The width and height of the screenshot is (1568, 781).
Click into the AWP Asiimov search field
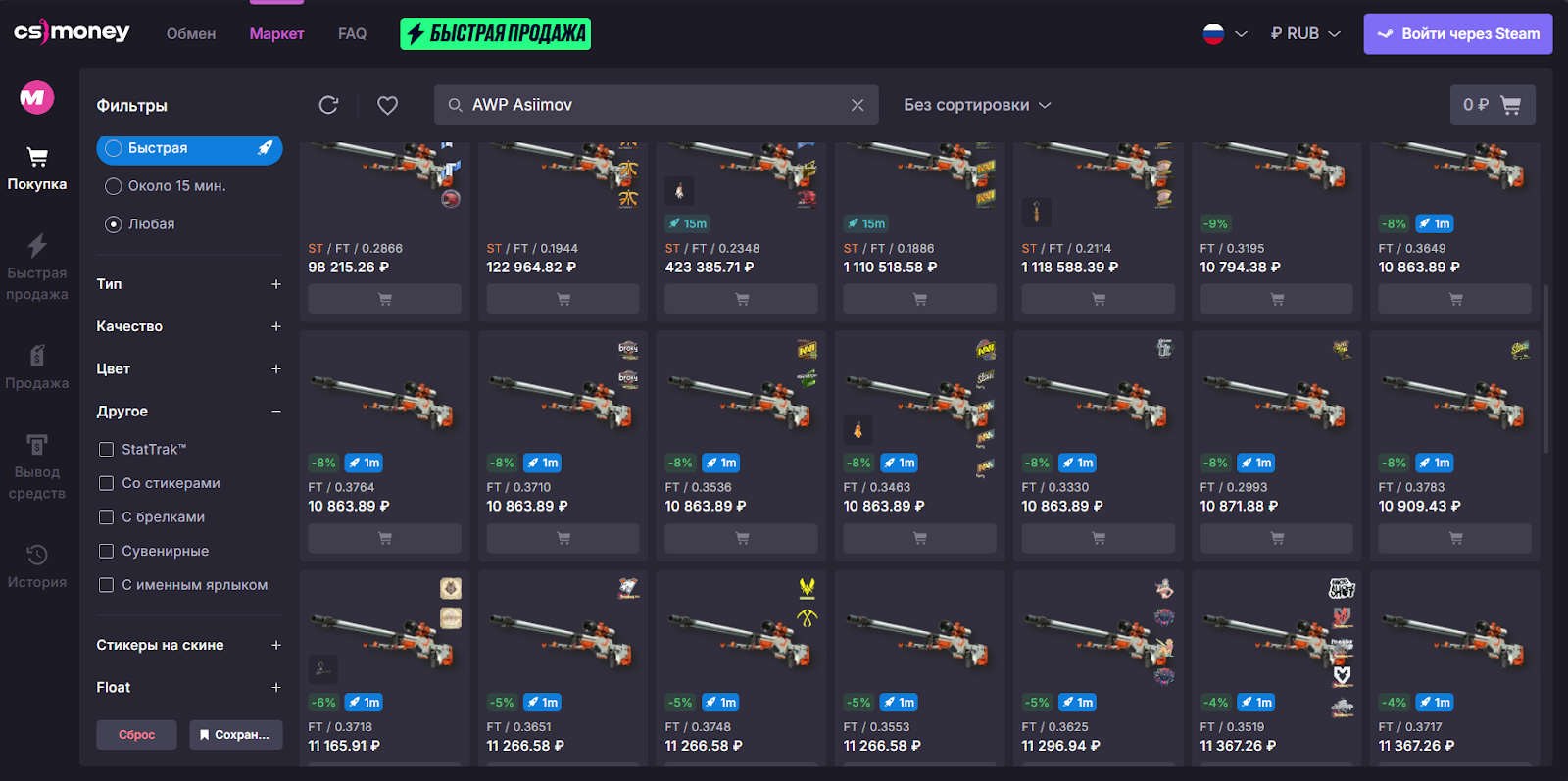pos(647,105)
